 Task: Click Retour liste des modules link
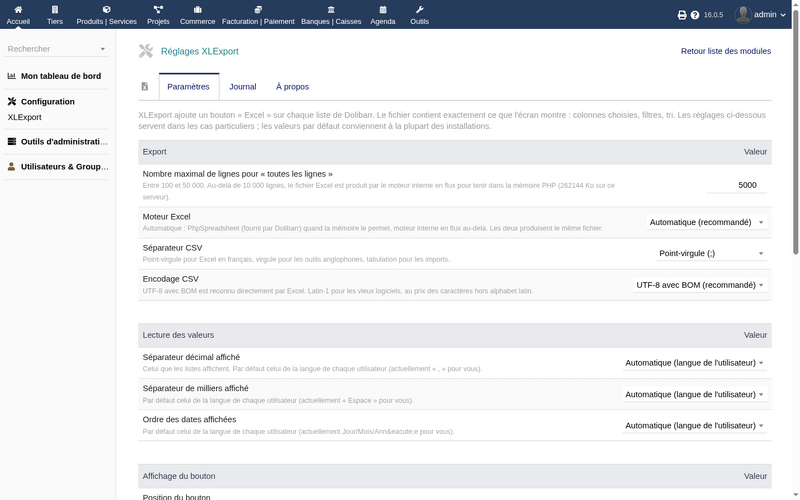coord(726,51)
